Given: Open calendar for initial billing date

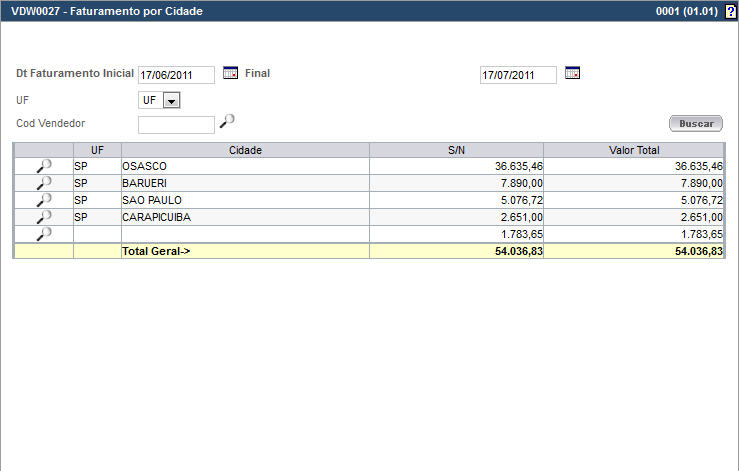Looking at the screenshot, I should click(x=230, y=73).
